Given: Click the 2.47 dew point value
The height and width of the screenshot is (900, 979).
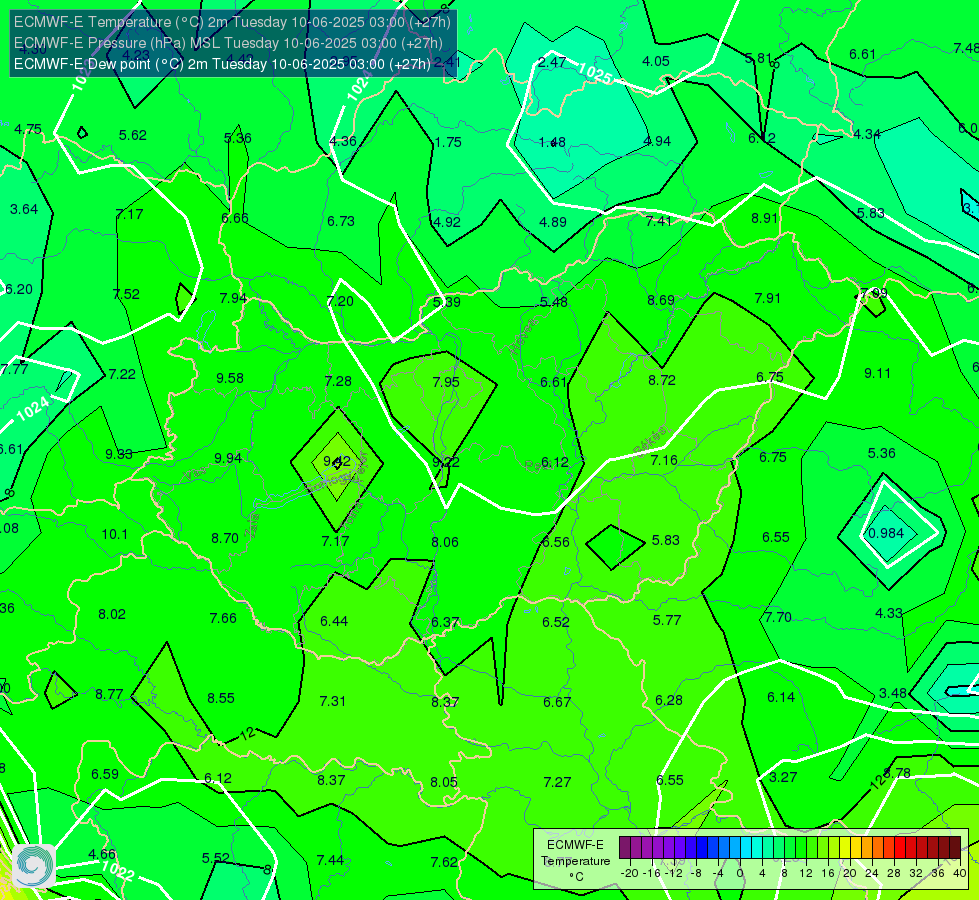Looking at the screenshot, I should [552, 62].
